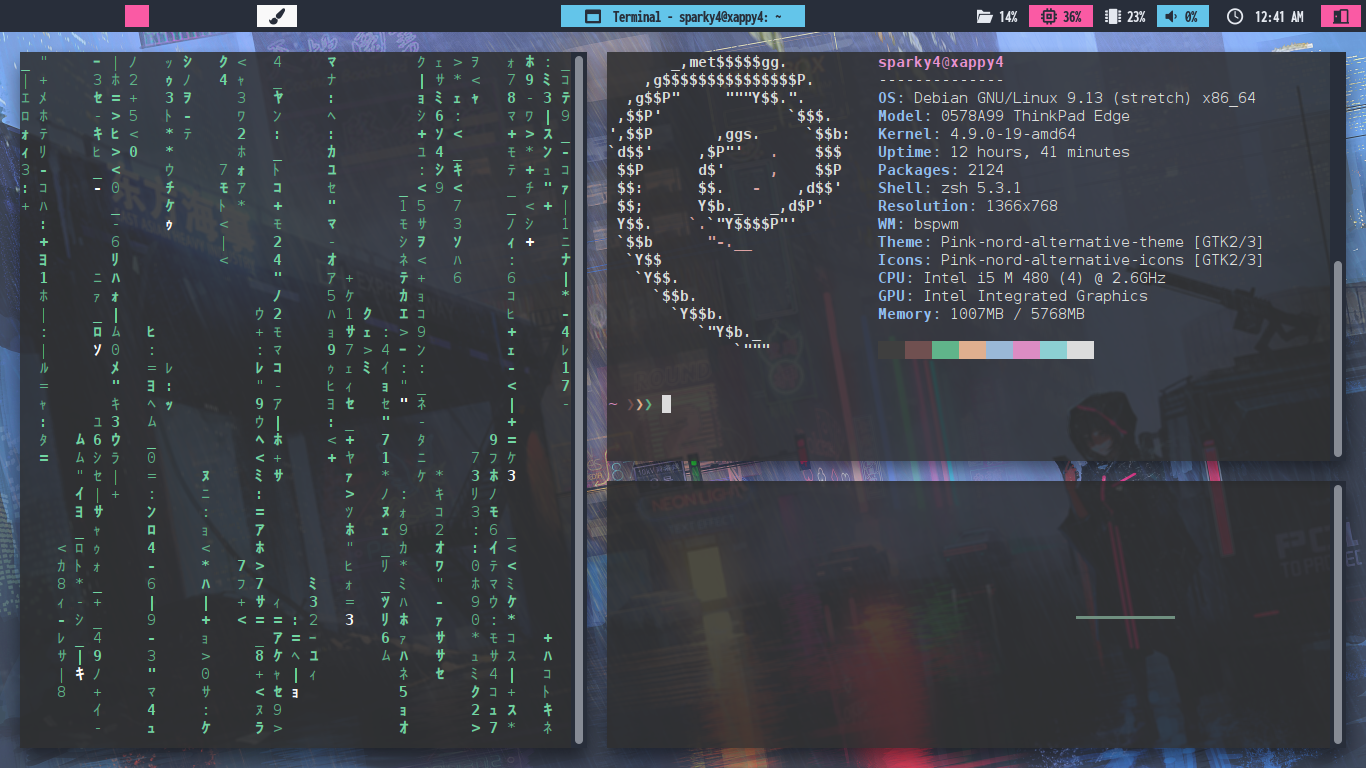Screen dimensions: 1366x768
Task: Click the pink color block in neofetch palette
Action: (x=1026, y=350)
